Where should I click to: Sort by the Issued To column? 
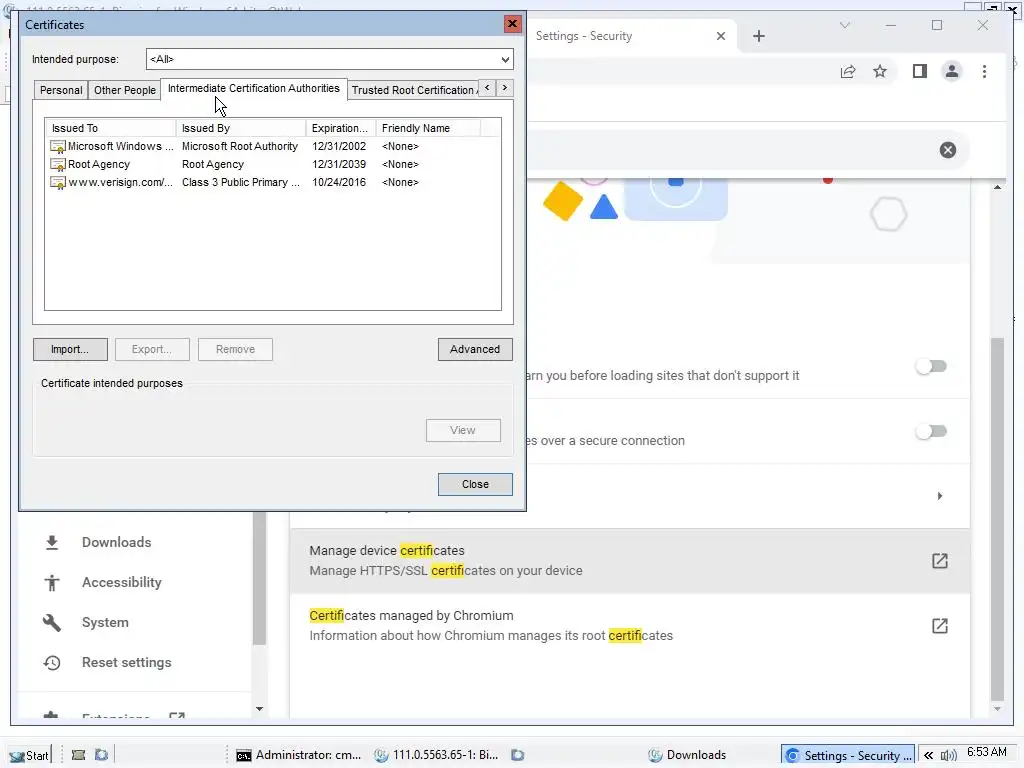[110, 128]
